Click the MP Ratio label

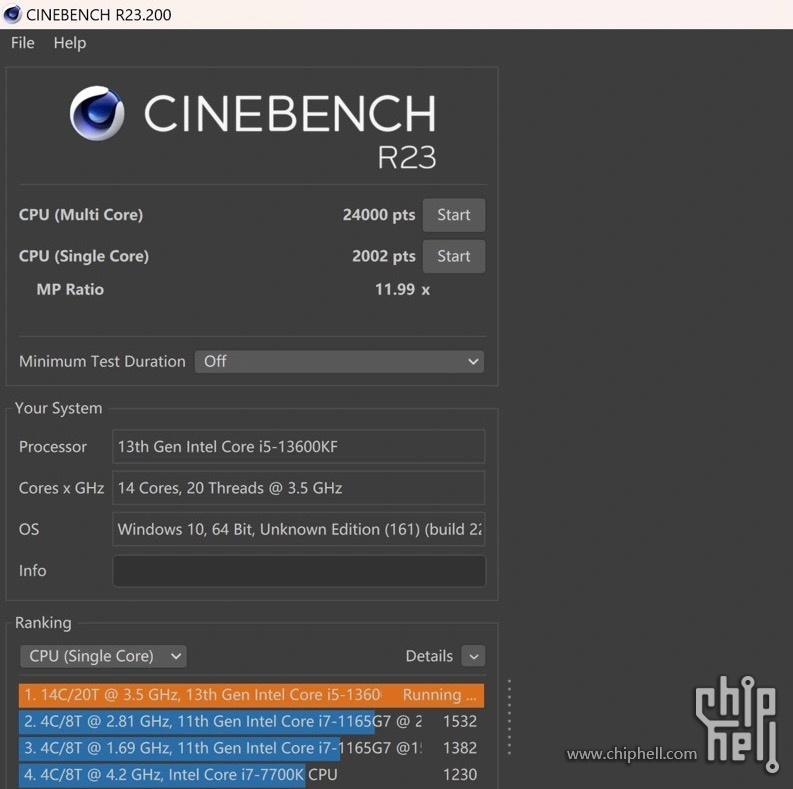click(x=70, y=290)
